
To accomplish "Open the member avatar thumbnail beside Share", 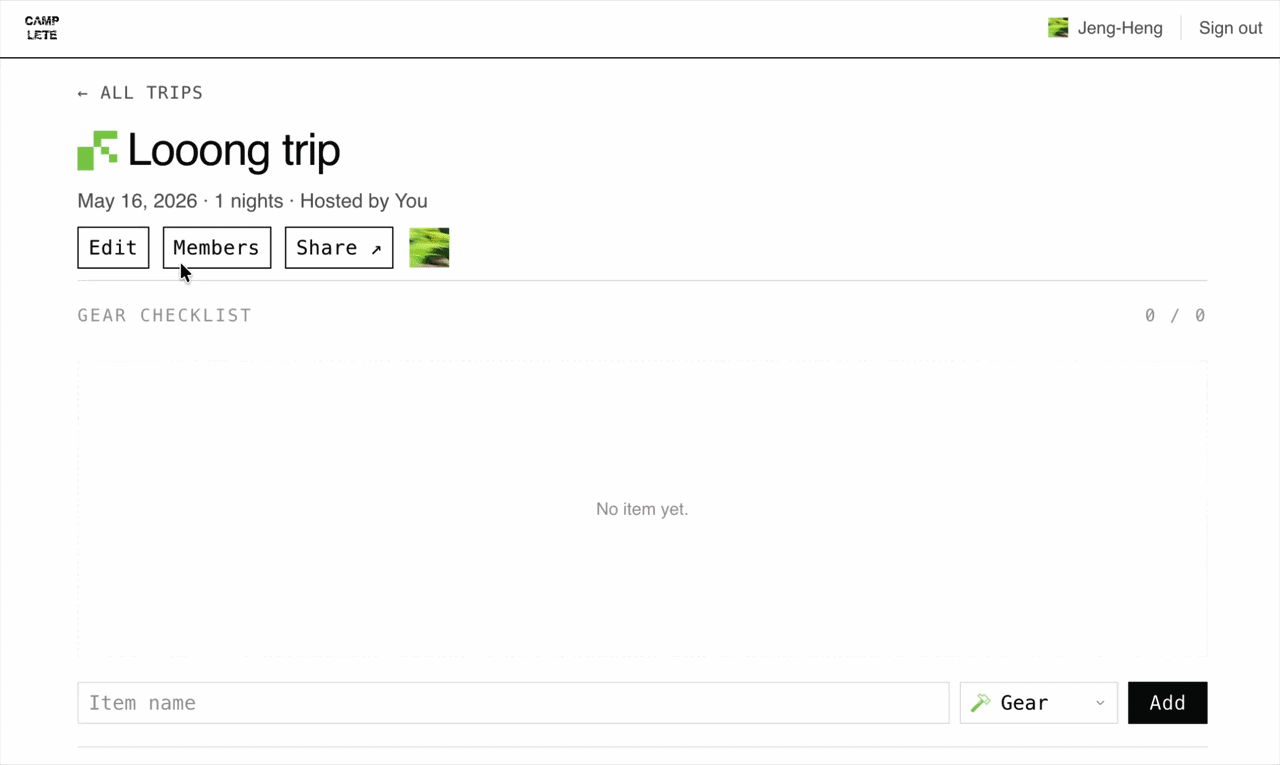I will tap(429, 248).
